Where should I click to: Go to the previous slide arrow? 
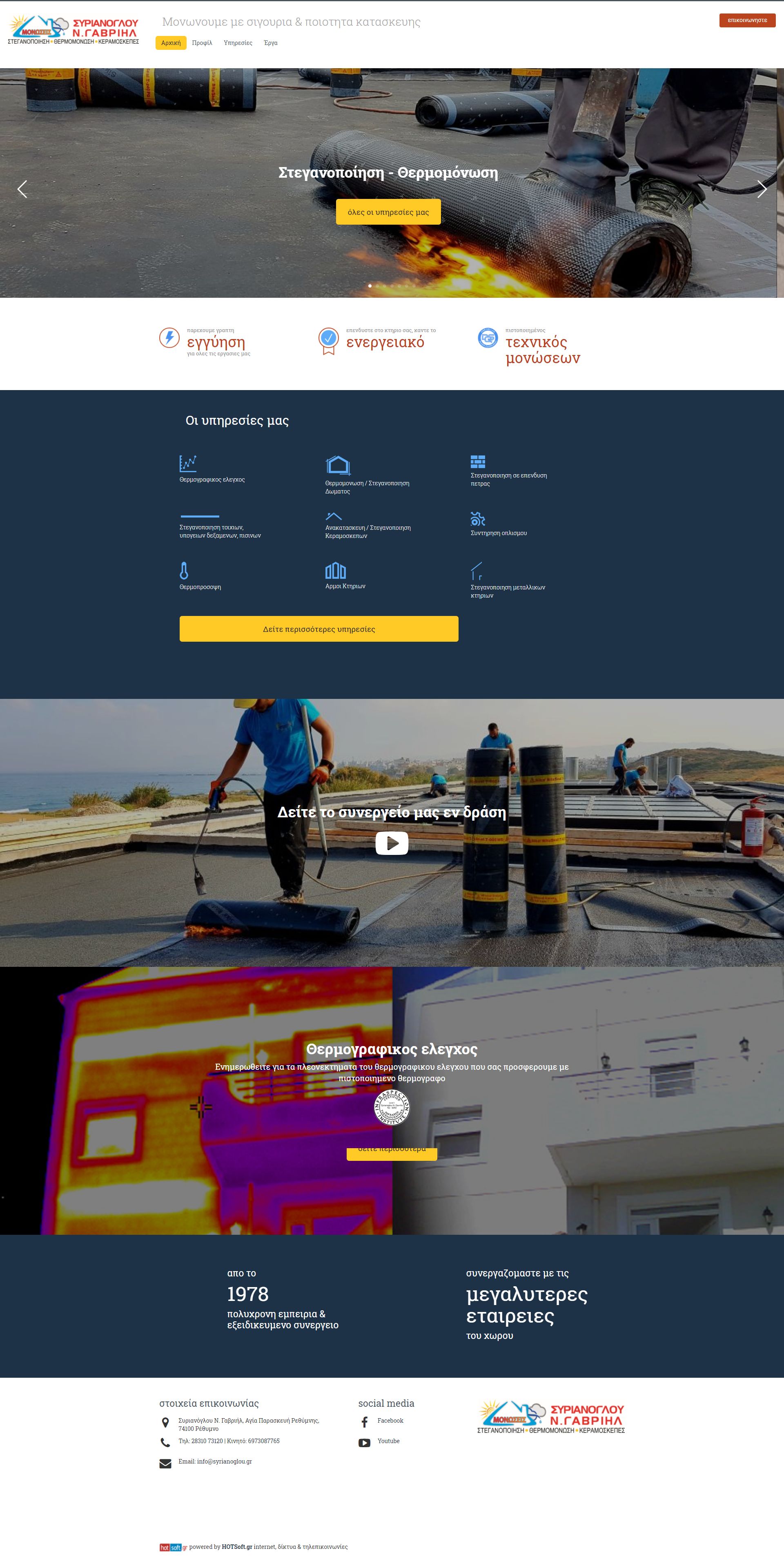(x=22, y=189)
